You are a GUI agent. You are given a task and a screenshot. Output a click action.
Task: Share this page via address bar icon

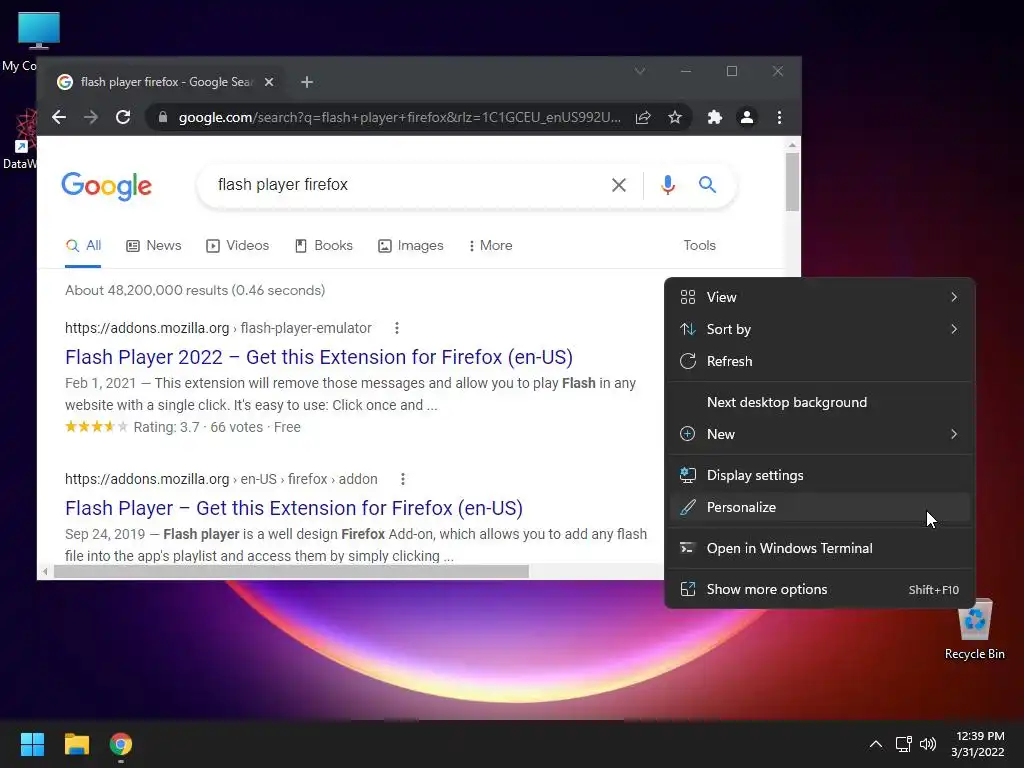pos(643,118)
